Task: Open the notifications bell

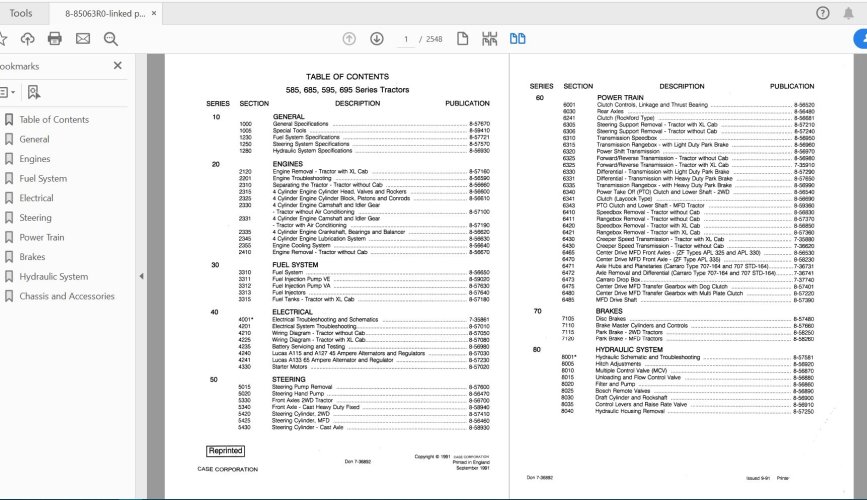Action: click(x=848, y=13)
